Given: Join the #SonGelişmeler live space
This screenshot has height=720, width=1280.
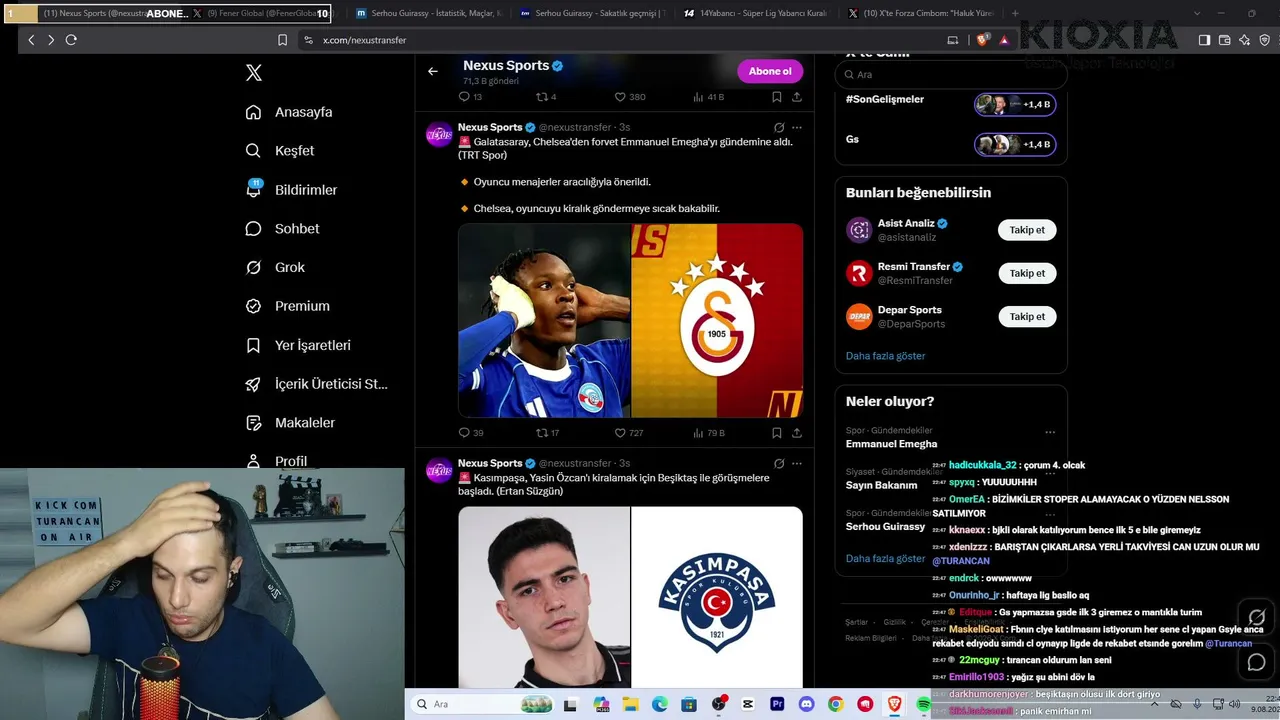Looking at the screenshot, I should coord(1015,104).
